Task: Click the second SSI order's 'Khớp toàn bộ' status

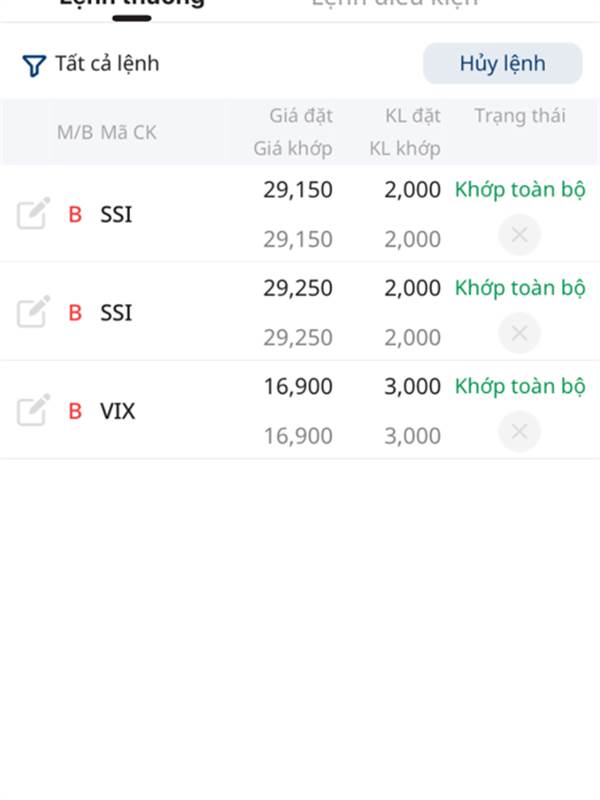Action: click(x=519, y=288)
